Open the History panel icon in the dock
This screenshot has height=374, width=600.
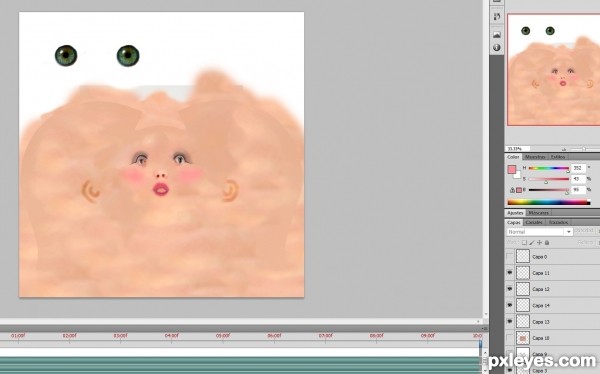497,16
